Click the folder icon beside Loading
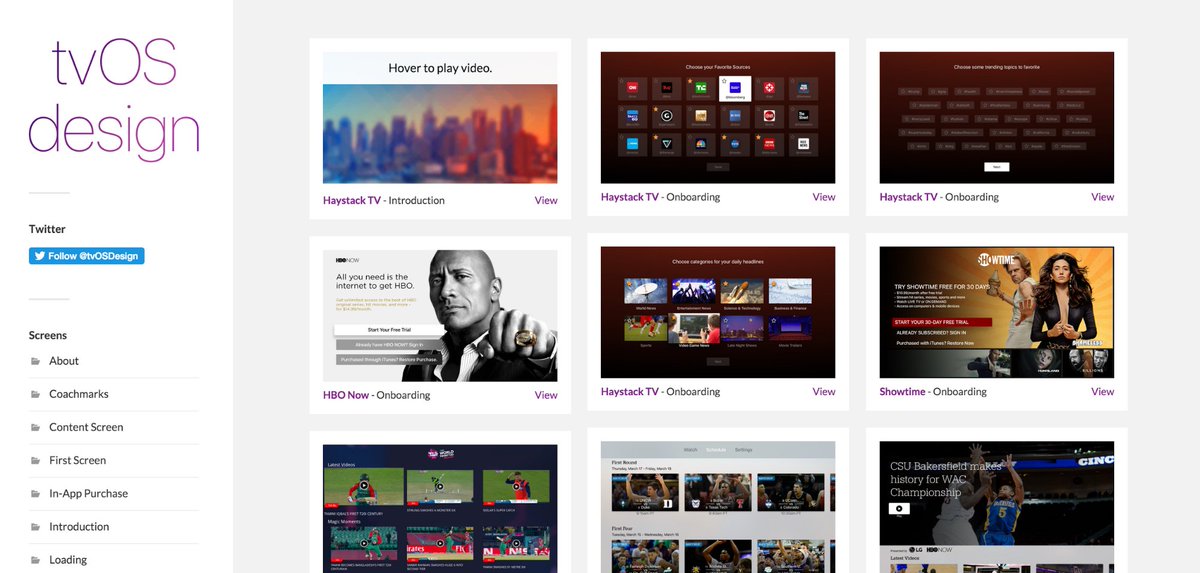The height and width of the screenshot is (573, 1200). (36, 560)
